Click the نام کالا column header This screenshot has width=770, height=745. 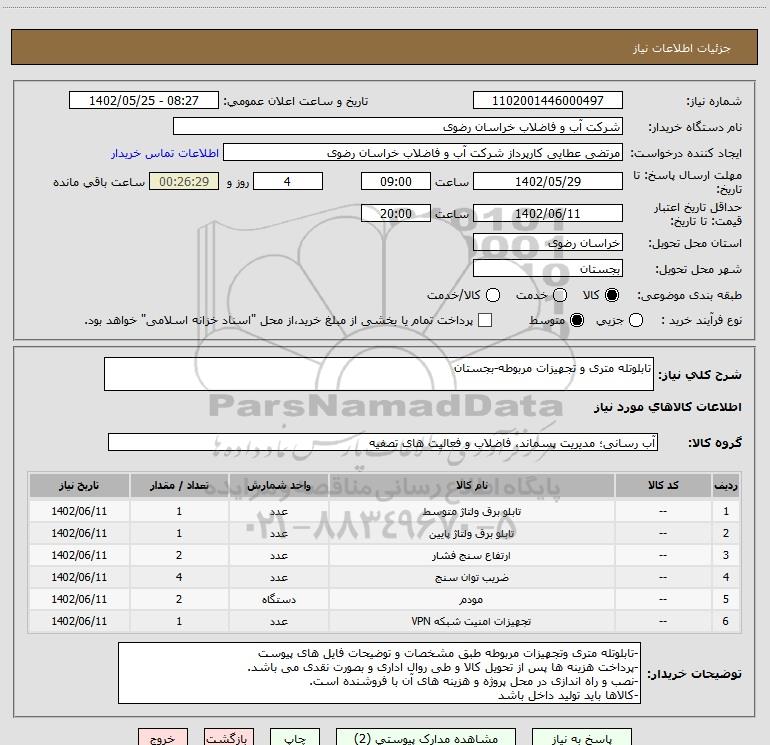(x=471, y=485)
